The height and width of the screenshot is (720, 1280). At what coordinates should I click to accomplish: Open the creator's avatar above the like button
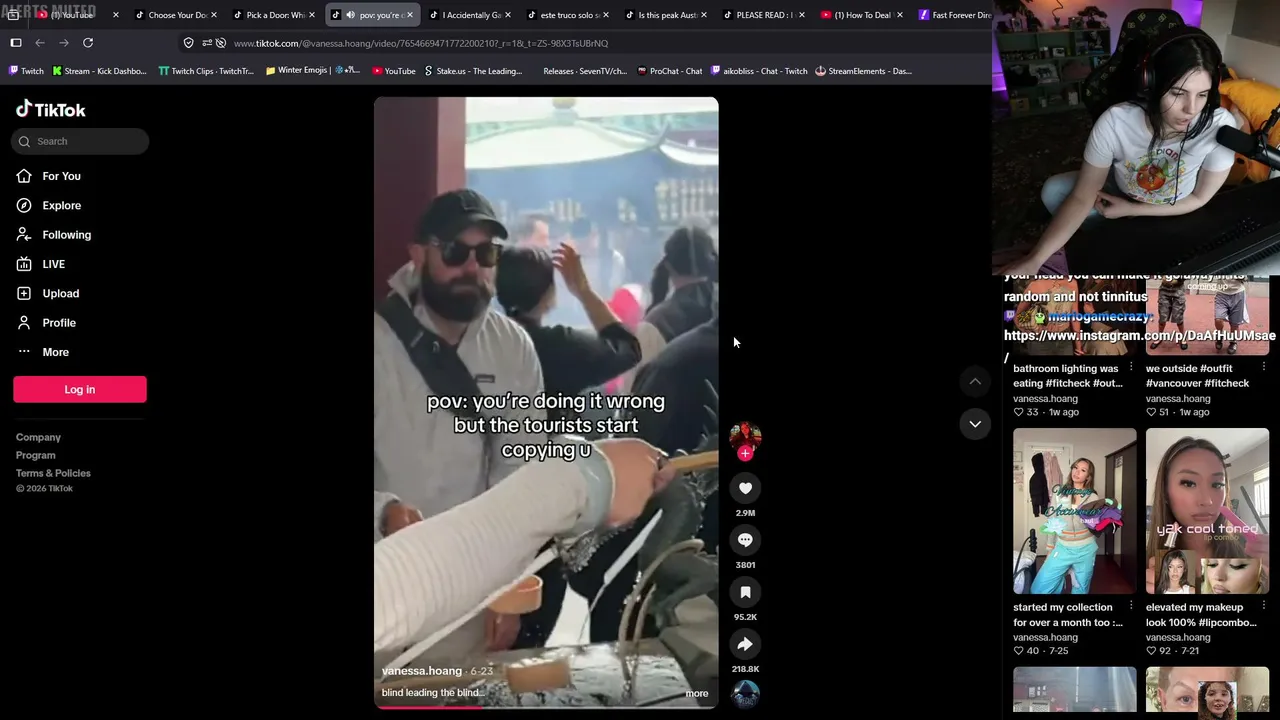pyautogui.click(x=745, y=436)
